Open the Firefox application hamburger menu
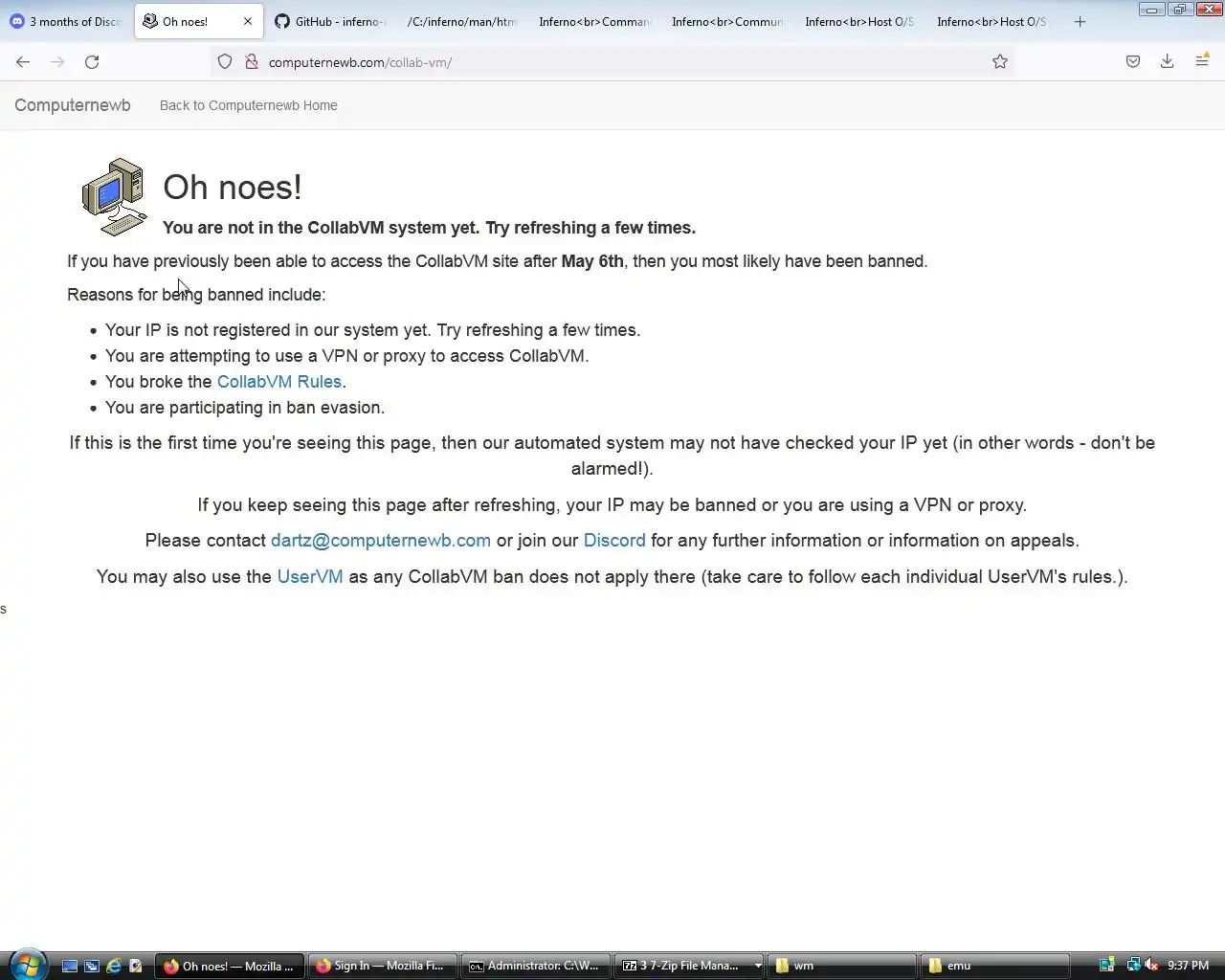1225x980 pixels. tap(1202, 61)
